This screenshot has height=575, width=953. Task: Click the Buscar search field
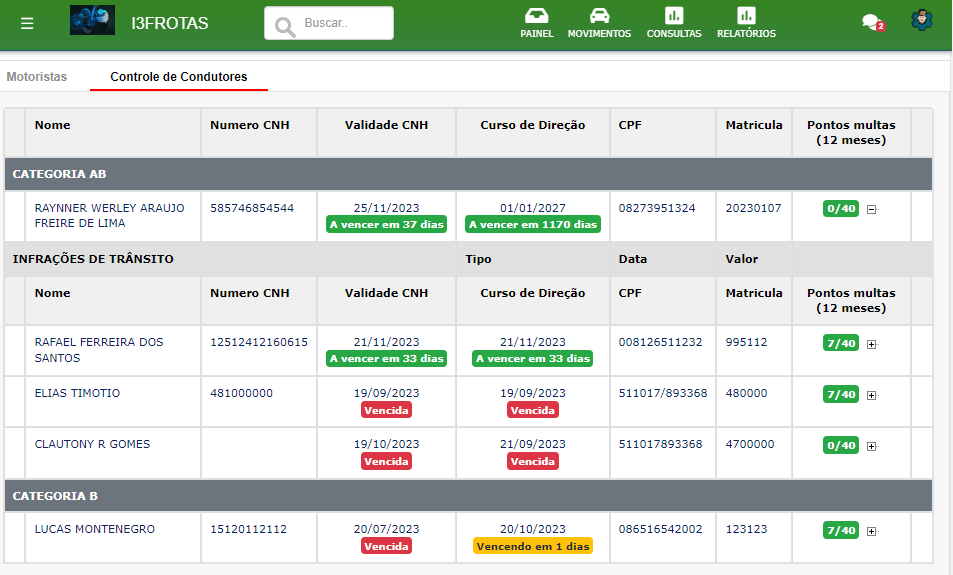tap(329, 23)
